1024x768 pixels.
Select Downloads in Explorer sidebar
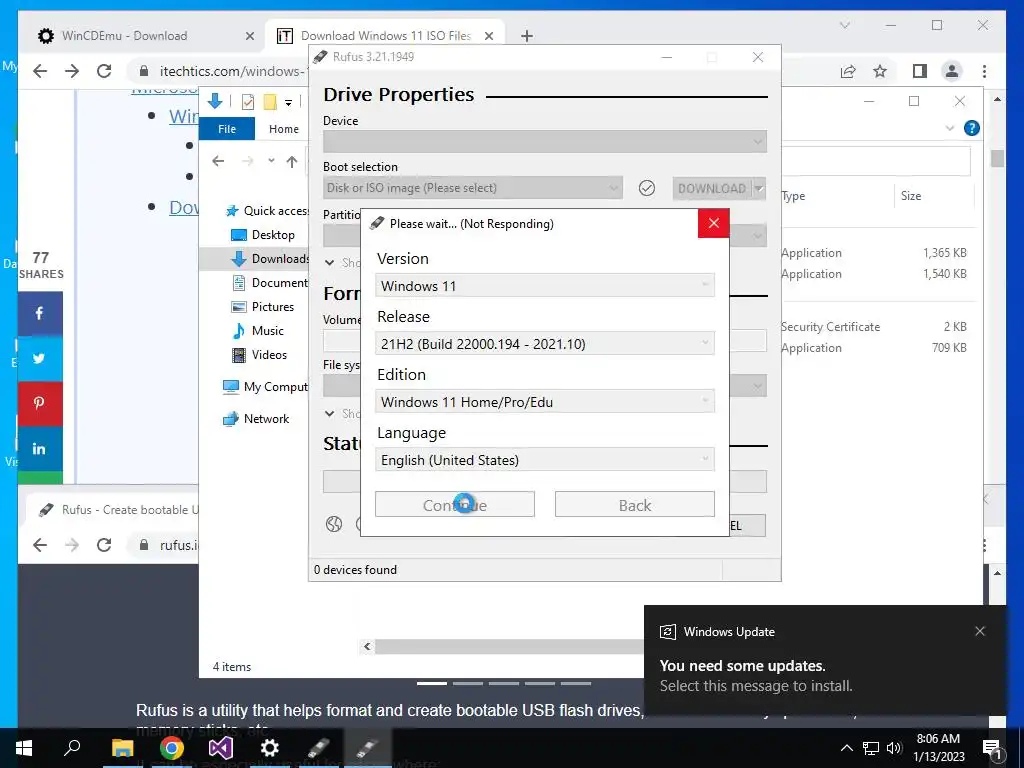pyautogui.click(x=270, y=259)
